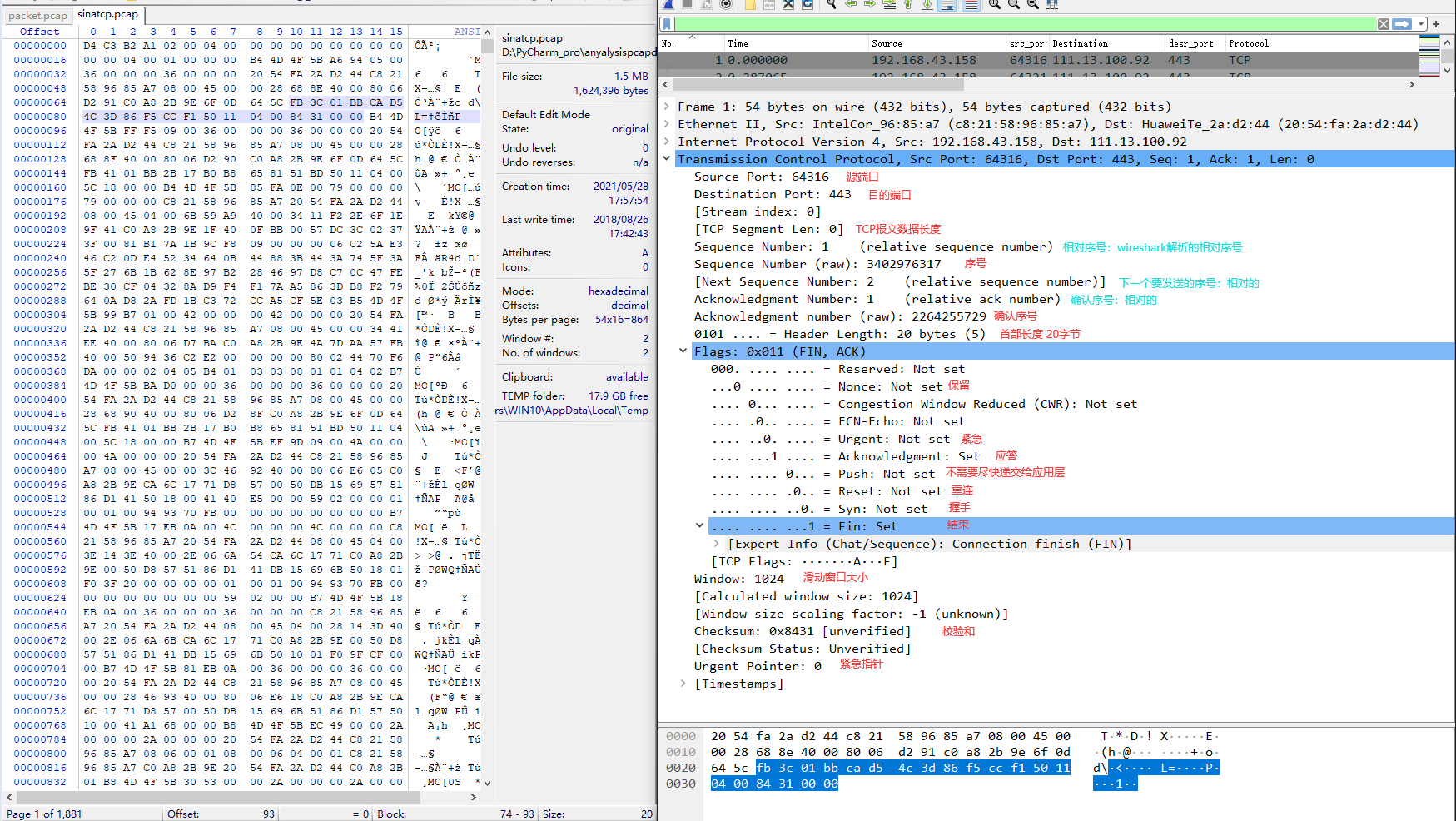This screenshot has height=821, width=1456.
Task: Expand the Ethernet II tree node
Action: pos(667,124)
